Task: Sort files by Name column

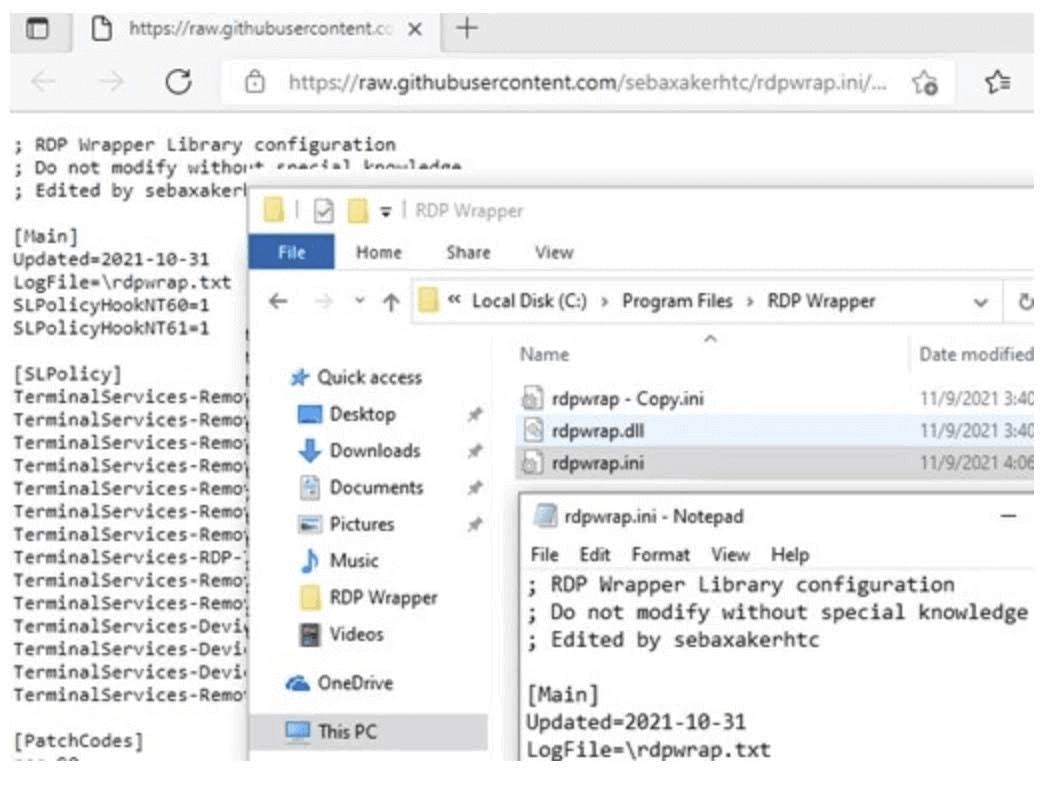Action: click(544, 354)
